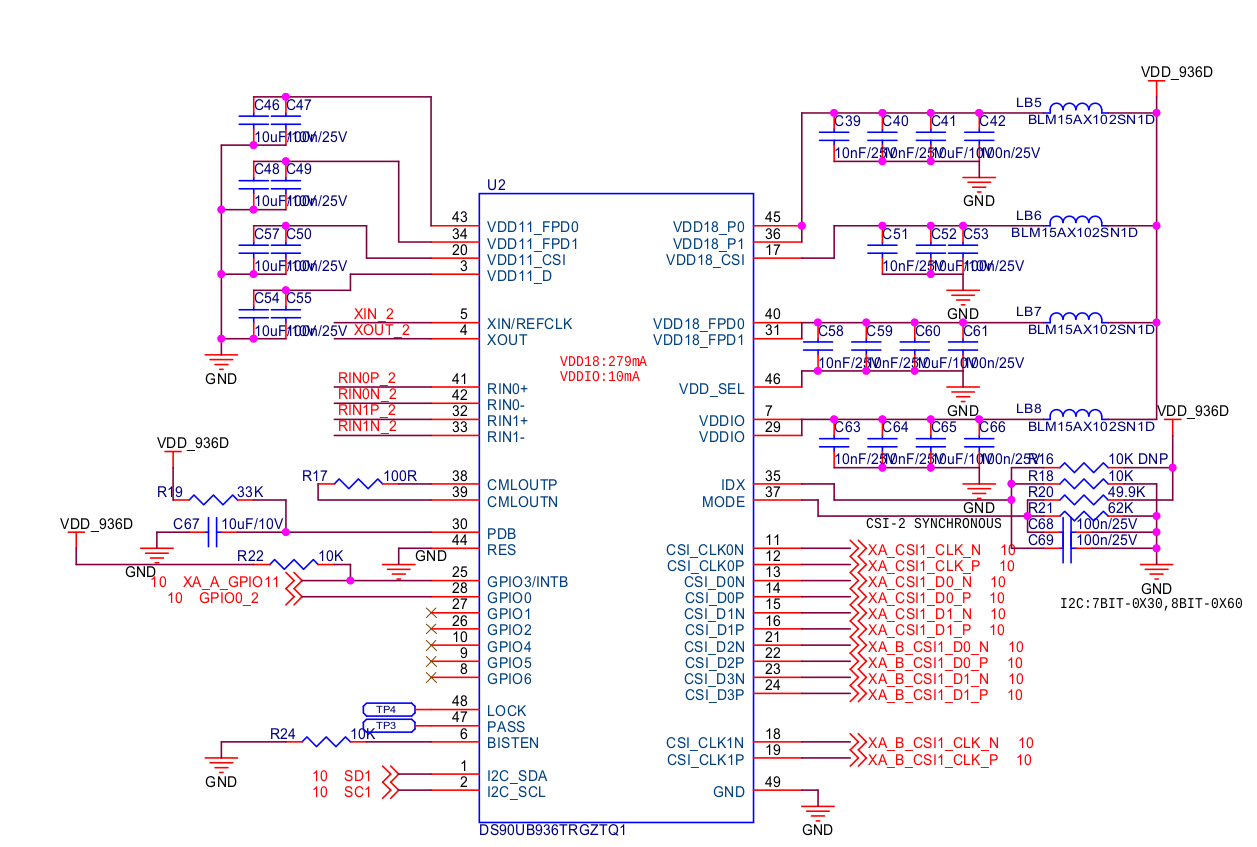
Task: Select the TP3 test point on PASS
Action: coord(388,725)
